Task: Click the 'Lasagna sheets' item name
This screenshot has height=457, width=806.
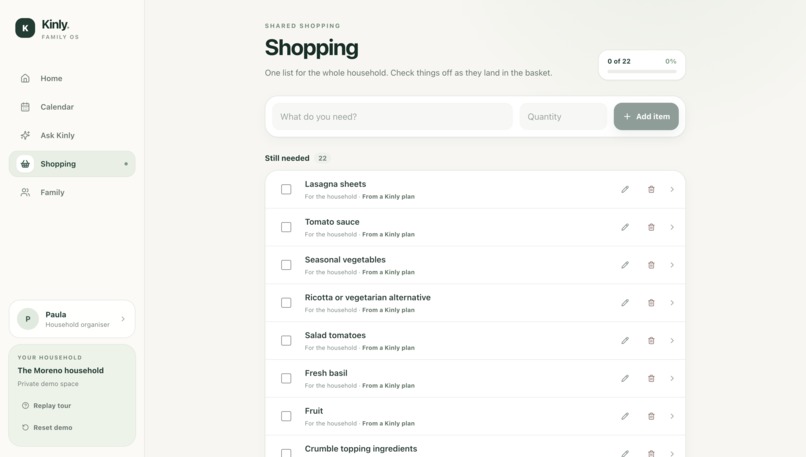Action: pyautogui.click(x=335, y=184)
